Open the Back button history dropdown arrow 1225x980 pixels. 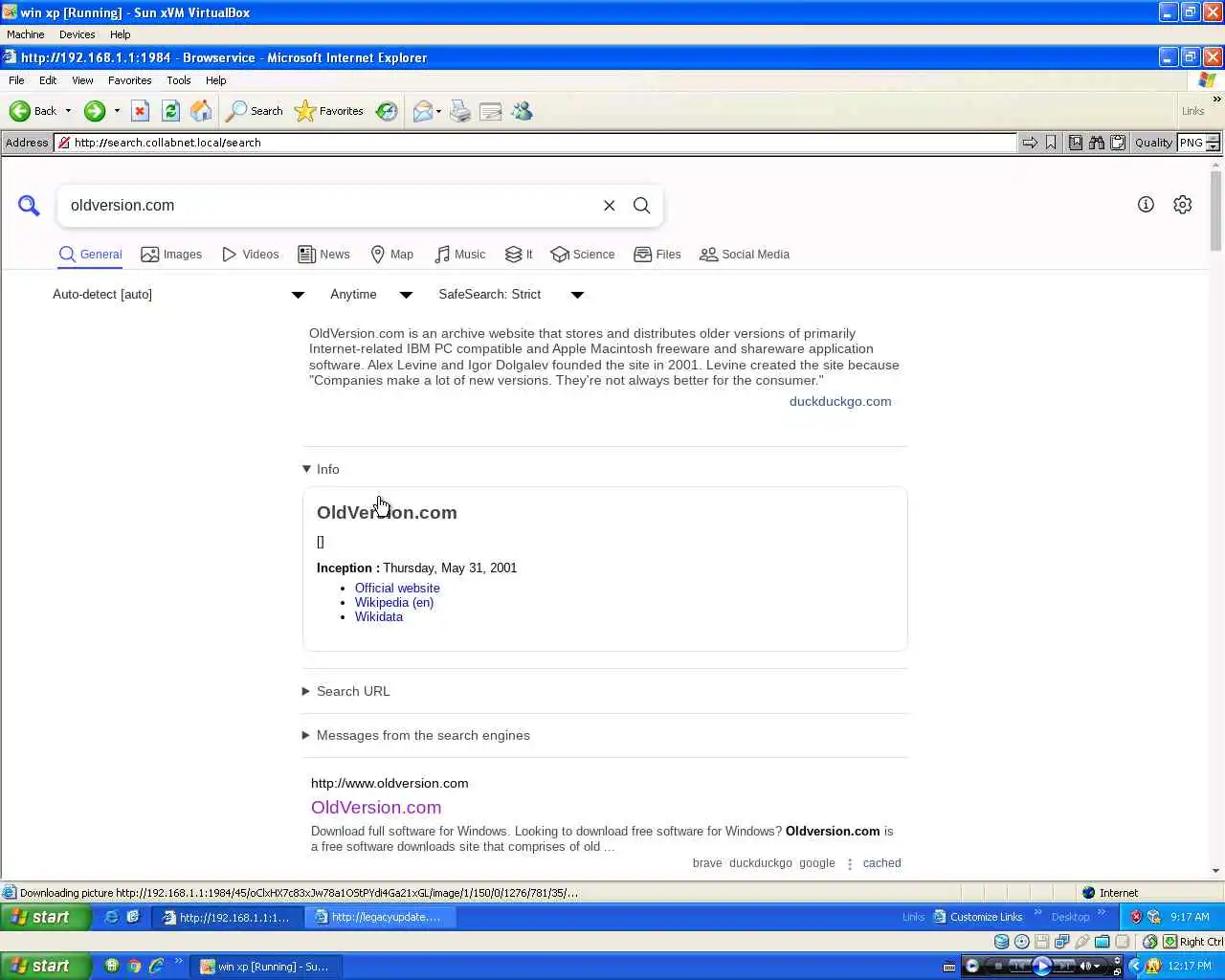click(68, 111)
